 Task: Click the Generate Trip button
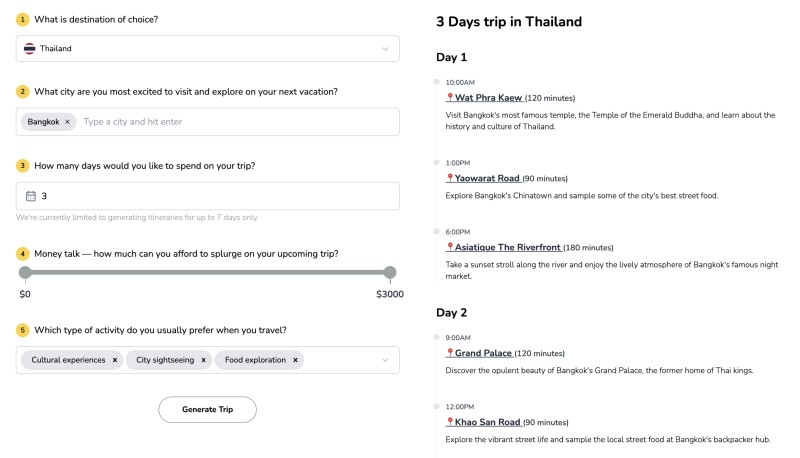click(x=208, y=410)
